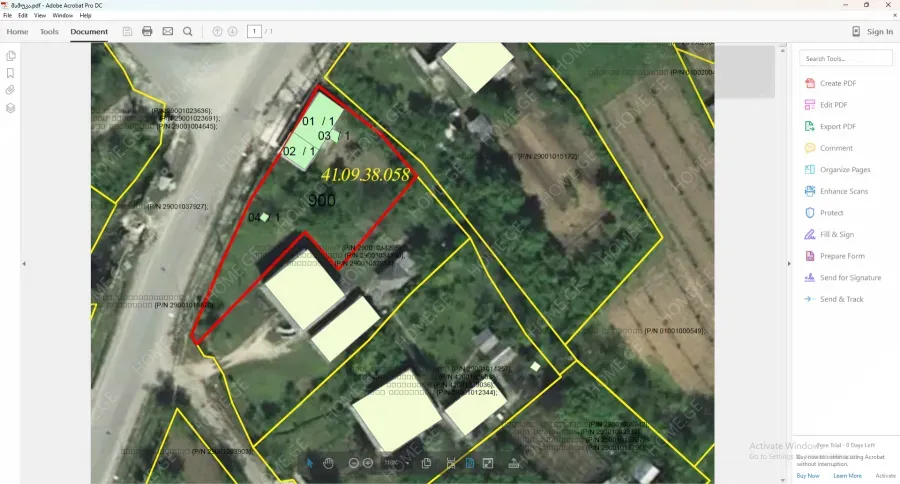The height and width of the screenshot is (484, 900).
Task: Click the Search Tools input field
Action: click(x=846, y=59)
